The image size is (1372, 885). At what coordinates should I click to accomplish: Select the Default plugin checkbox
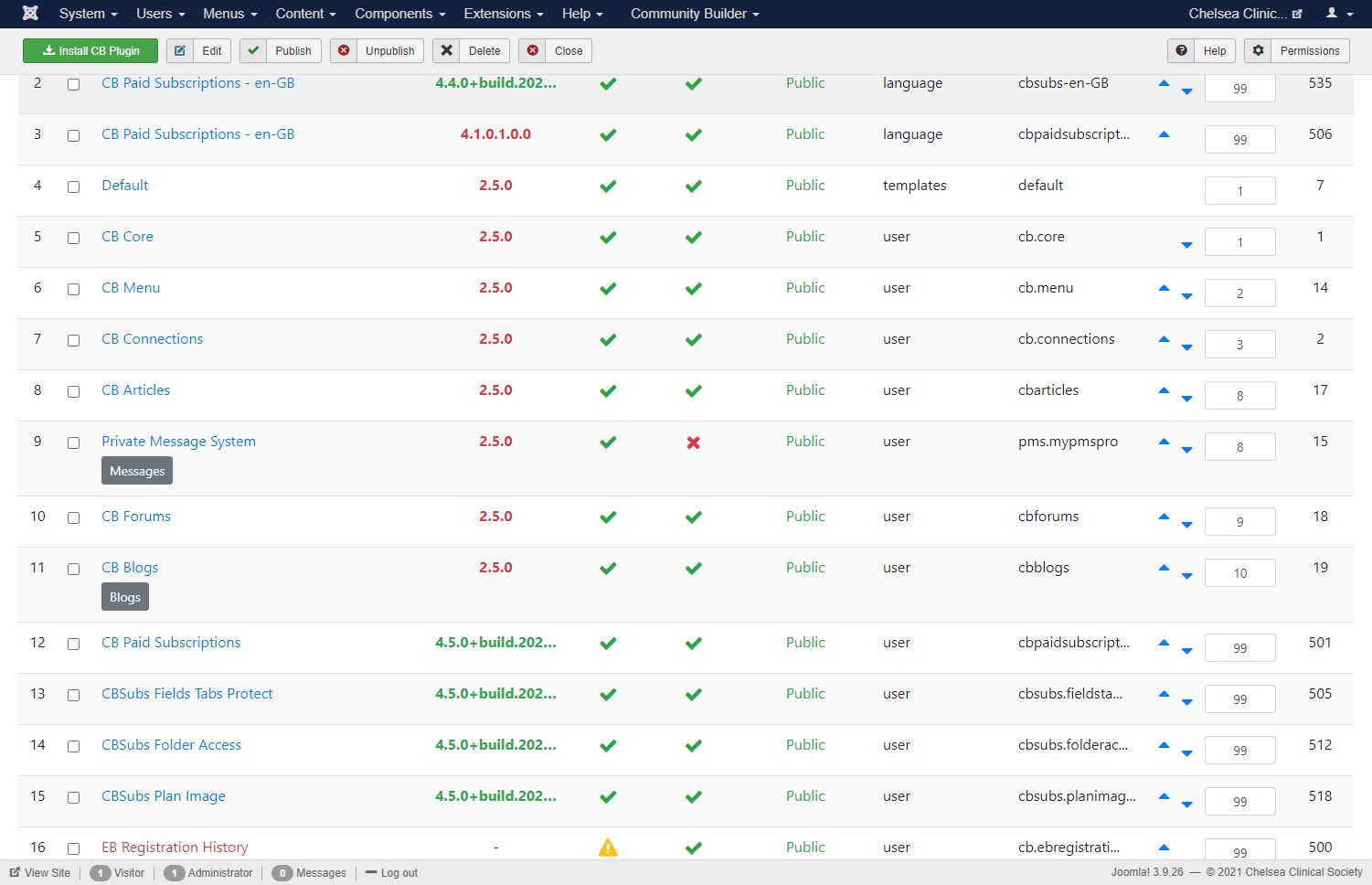point(73,187)
